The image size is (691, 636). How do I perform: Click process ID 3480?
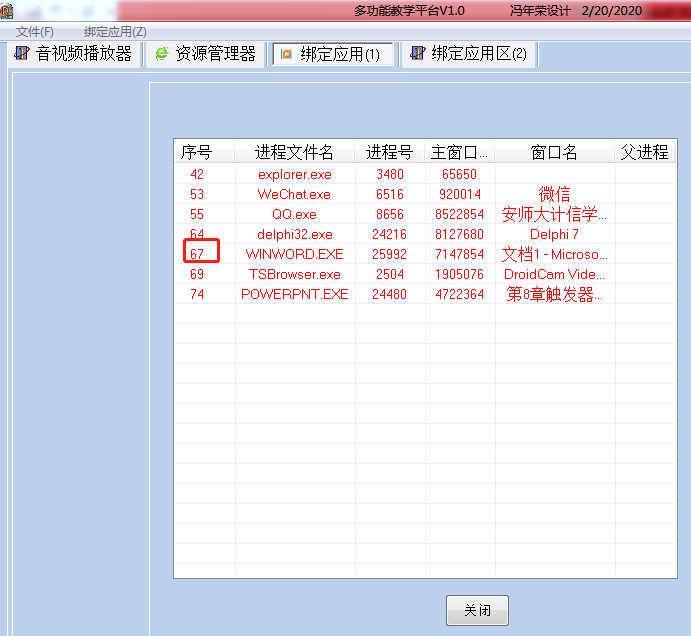[x=390, y=175]
